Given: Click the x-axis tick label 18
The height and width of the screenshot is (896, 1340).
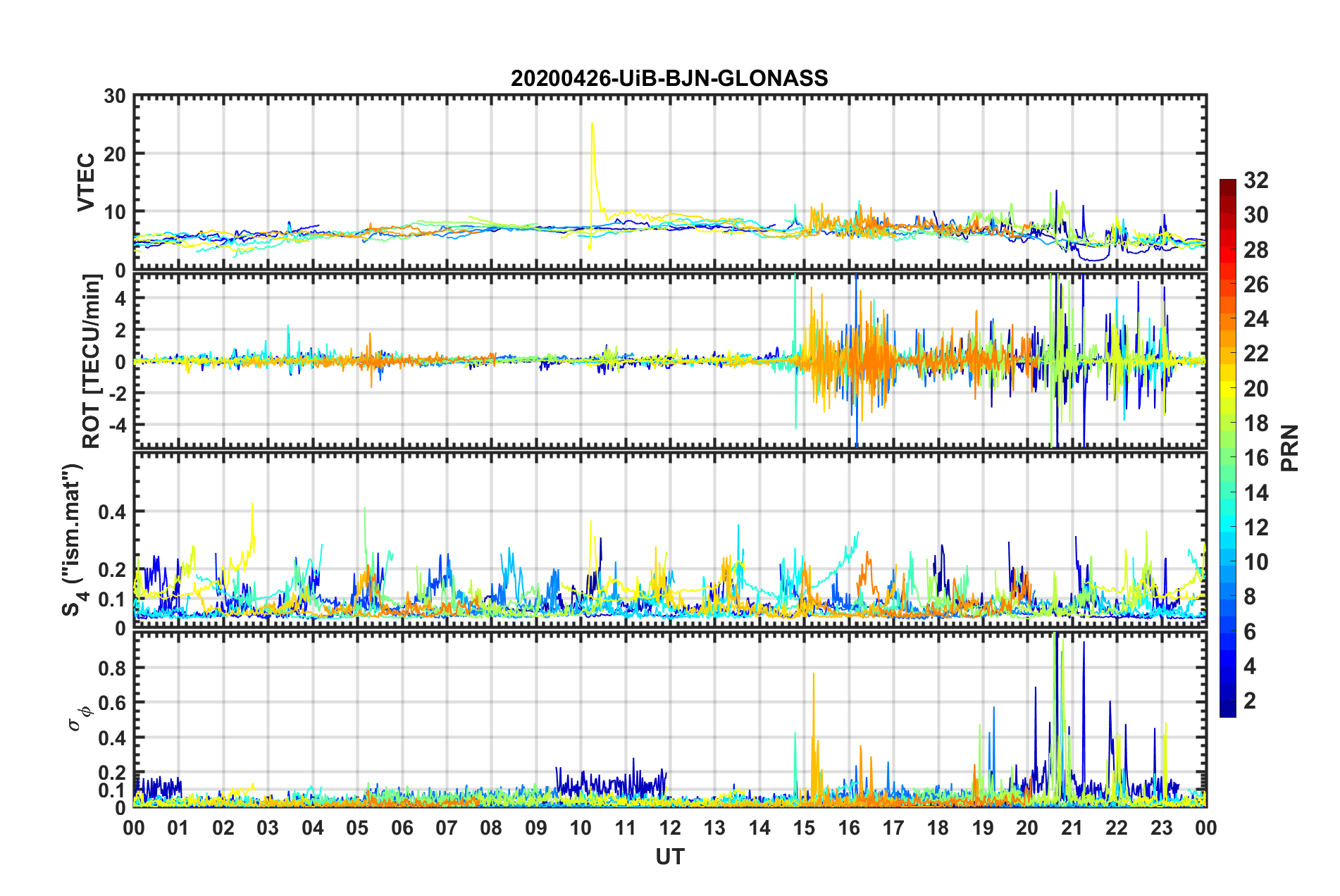Looking at the screenshot, I should (938, 827).
